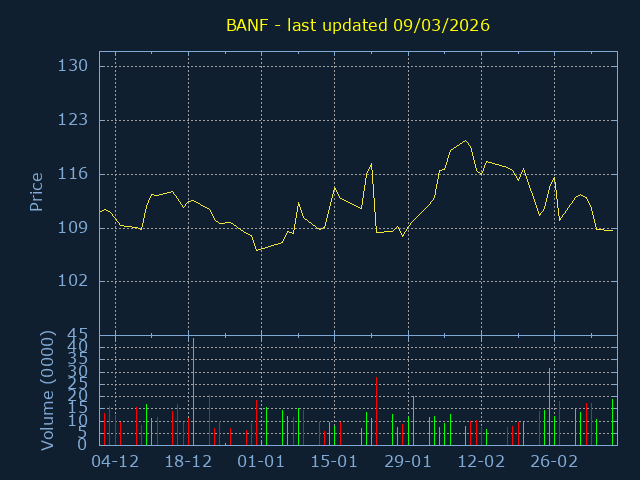Click date label 29-01
This screenshot has height=480, width=640.
point(408,462)
